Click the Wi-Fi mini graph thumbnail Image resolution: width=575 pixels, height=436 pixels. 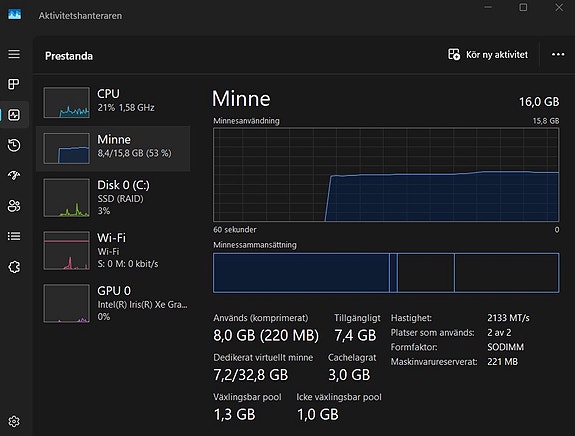point(66,250)
